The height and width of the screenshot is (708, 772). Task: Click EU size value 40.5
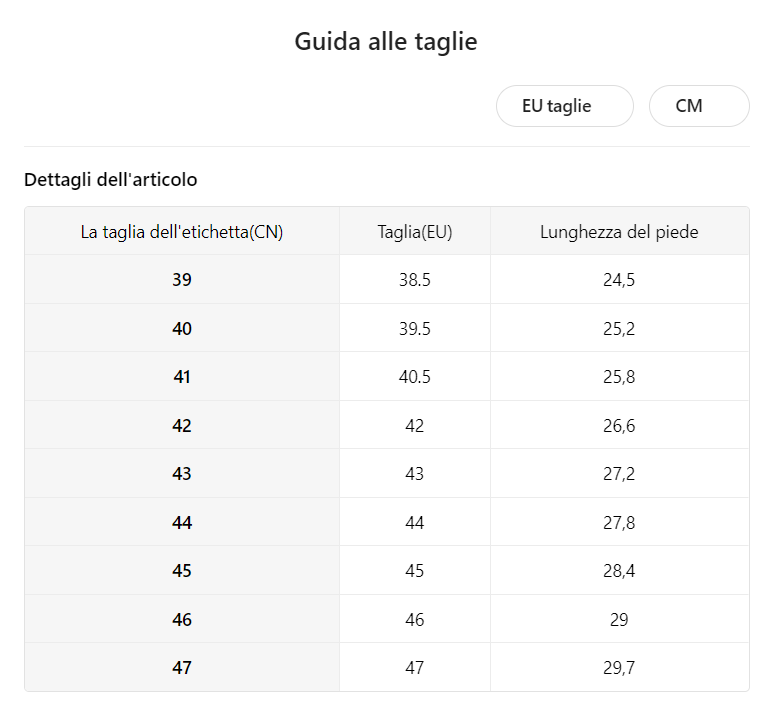(x=415, y=377)
